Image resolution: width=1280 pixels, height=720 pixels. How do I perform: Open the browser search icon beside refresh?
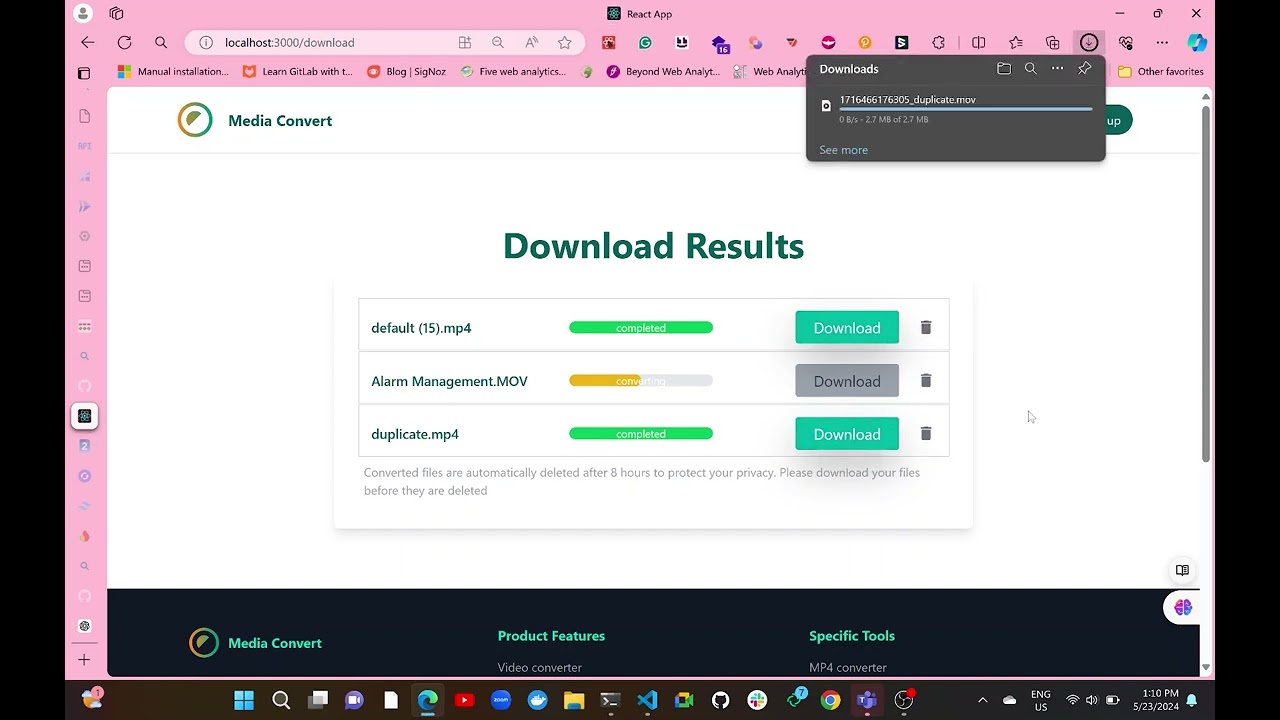(x=161, y=43)
